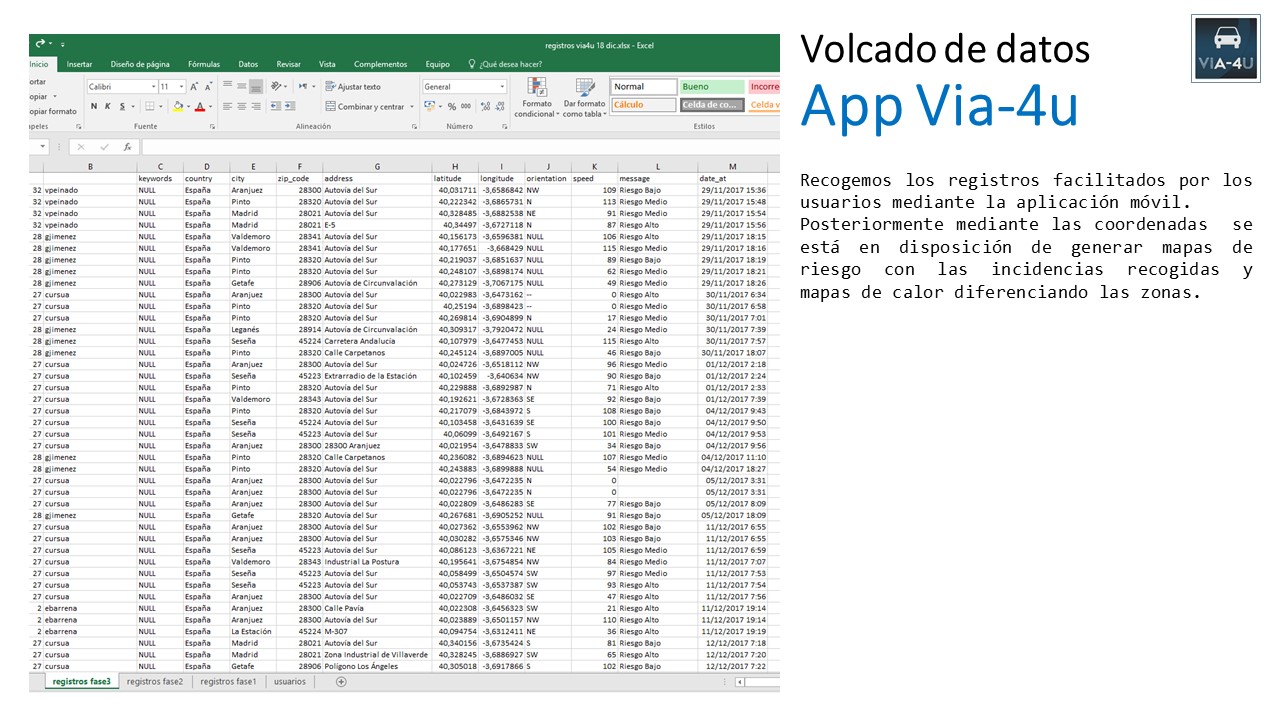Select Bueno cell style
Image resolution: width=1280 pixels, height=720 pixels.
[711, 87]
